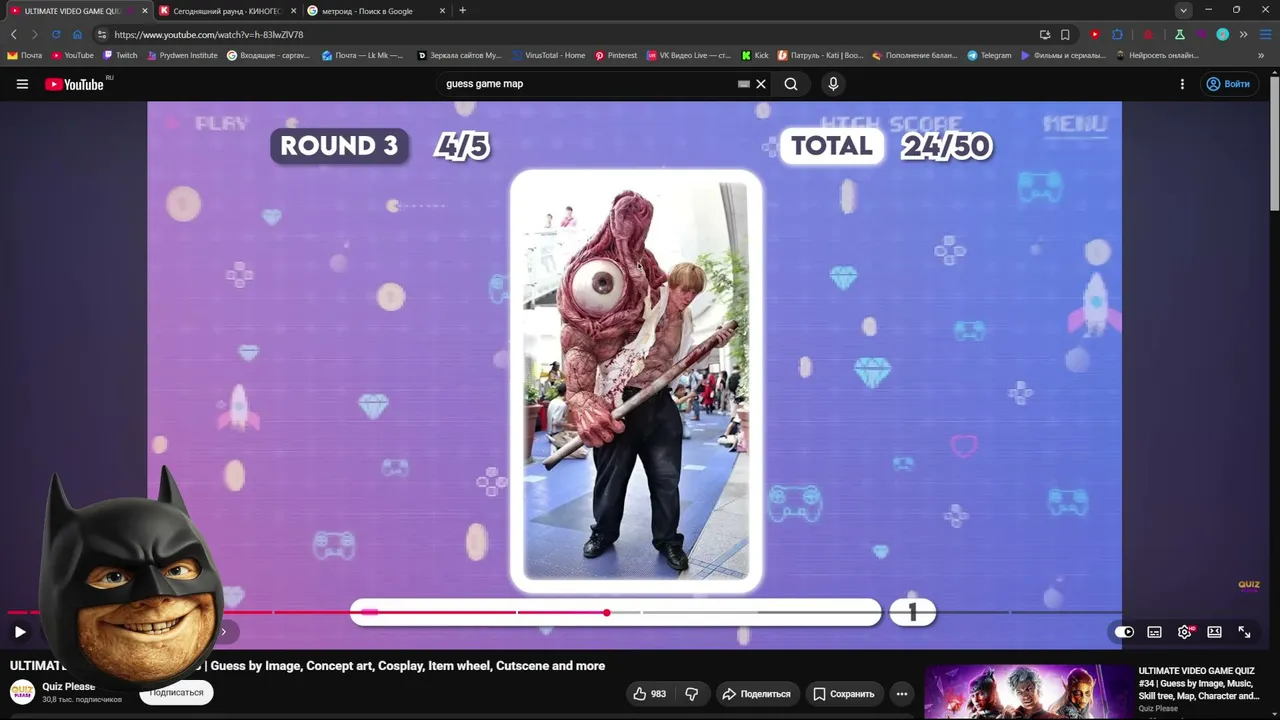
Task: View site information for youtube.com
Action: (102, 34)
